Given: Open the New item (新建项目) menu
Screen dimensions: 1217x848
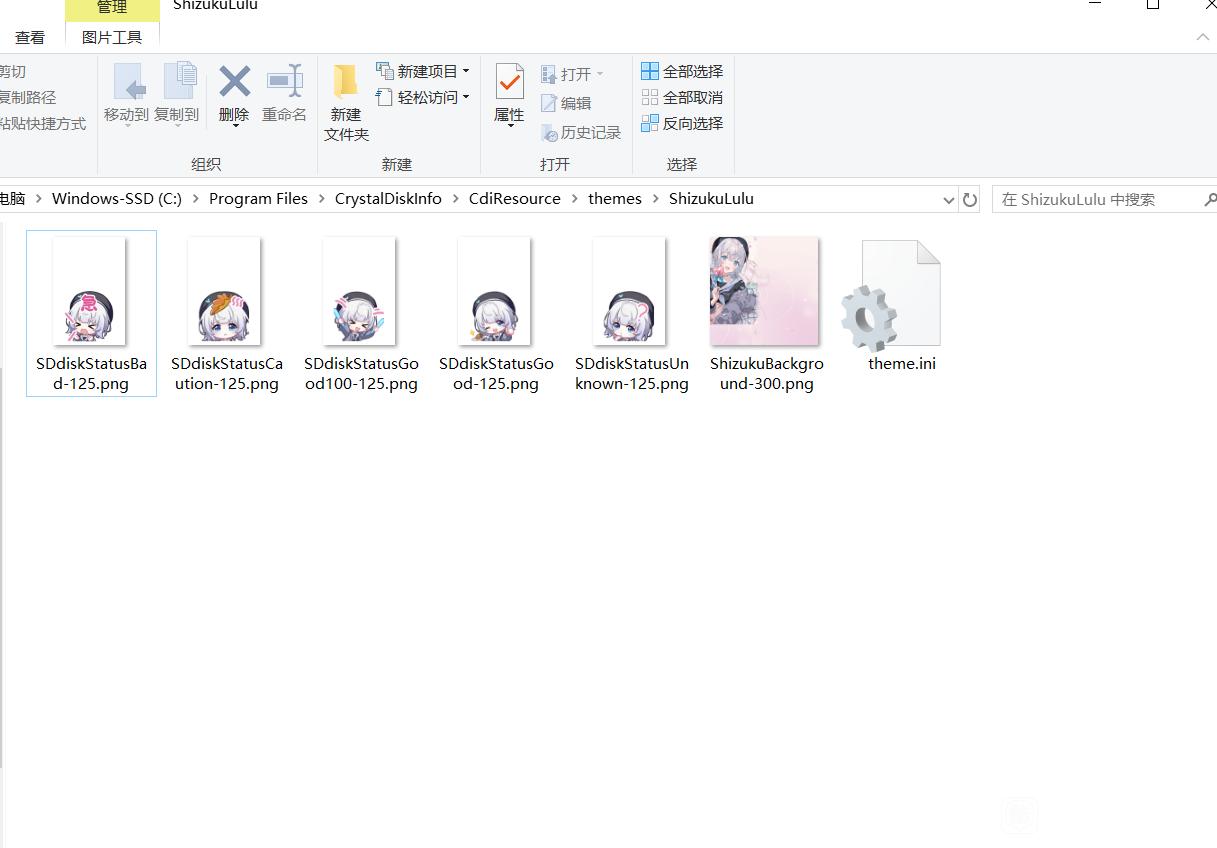Looking at the screenshot, I should [422, 71].
